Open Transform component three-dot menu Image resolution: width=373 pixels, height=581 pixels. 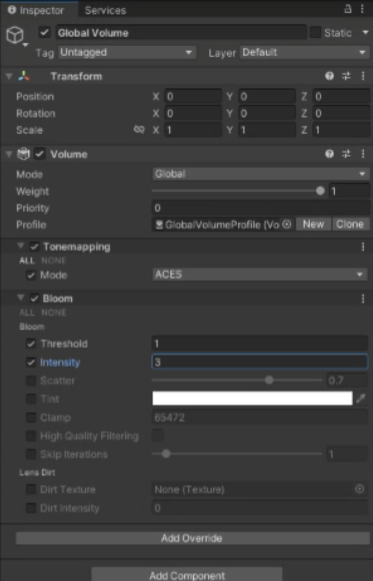(363, 76)
